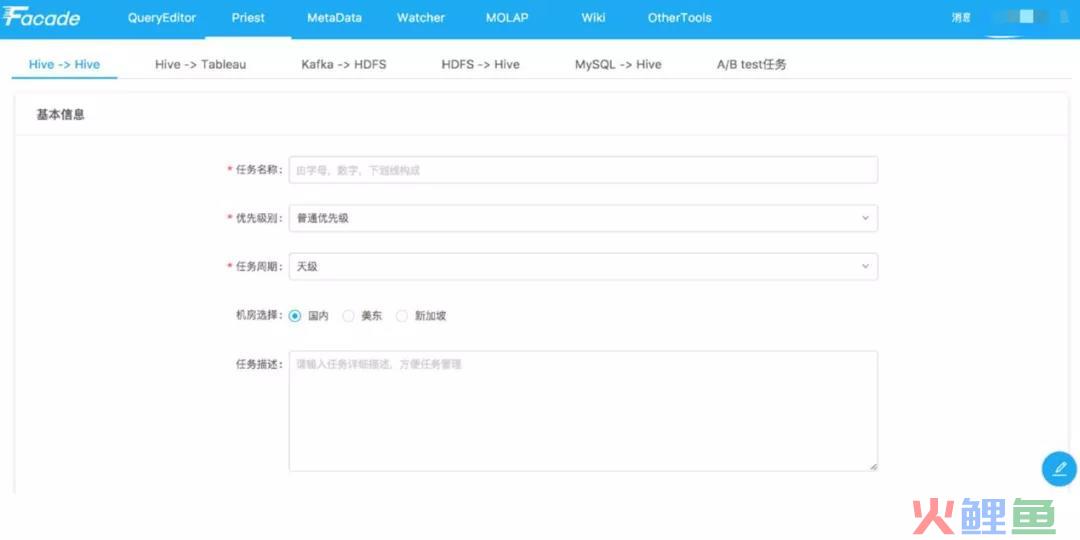Select the 新加坡 radio button
This screenshot has width=1080, height=540.
click(x=402, y=316)
